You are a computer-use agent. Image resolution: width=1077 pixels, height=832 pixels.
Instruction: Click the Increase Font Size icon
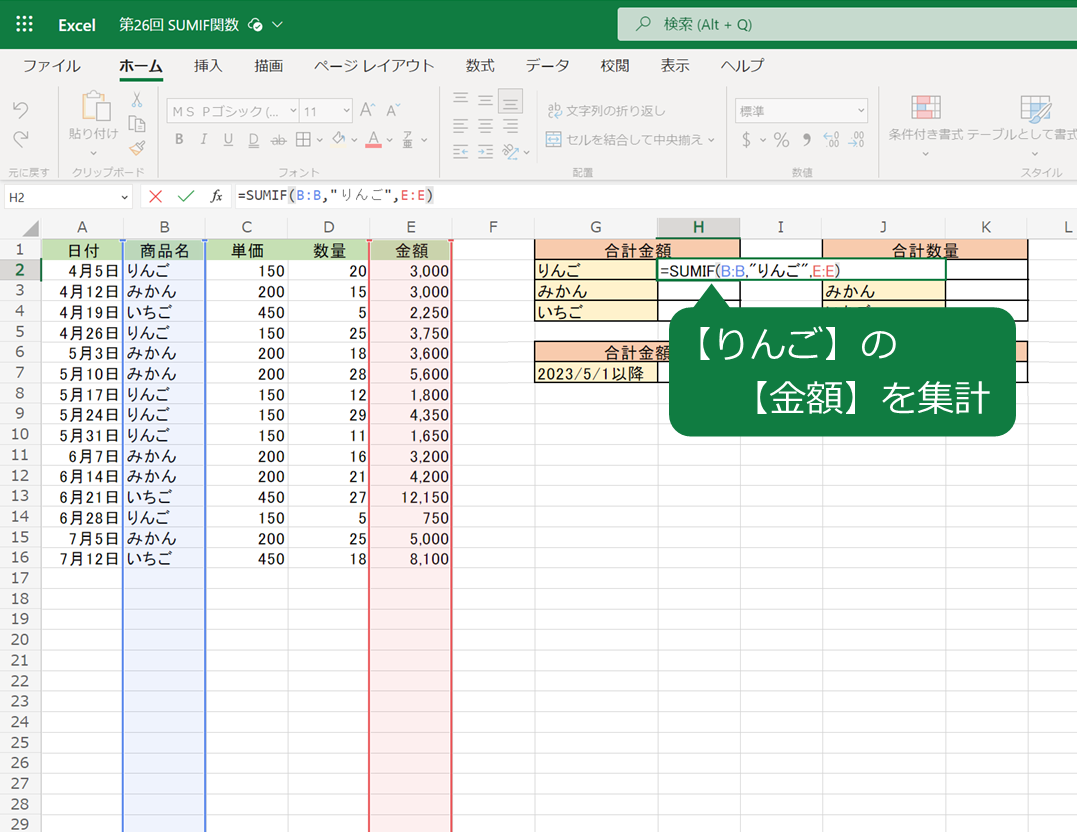tap(367, 111)
